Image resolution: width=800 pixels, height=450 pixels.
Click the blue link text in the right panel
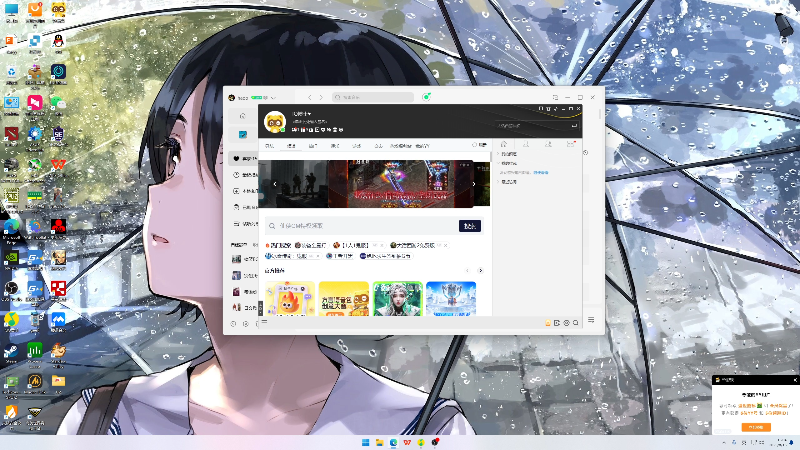[x=541, y=172]
